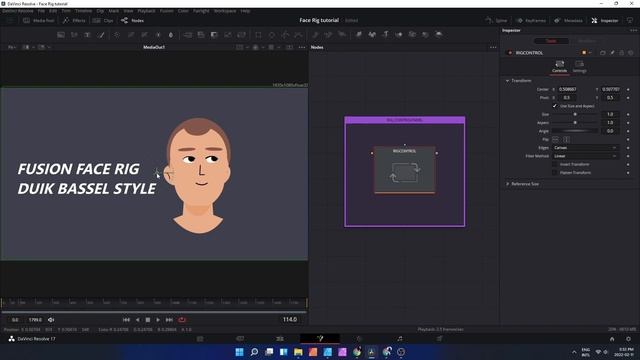
Task: Add a Rectangle mask from toolbar
Action: point(258,35)
